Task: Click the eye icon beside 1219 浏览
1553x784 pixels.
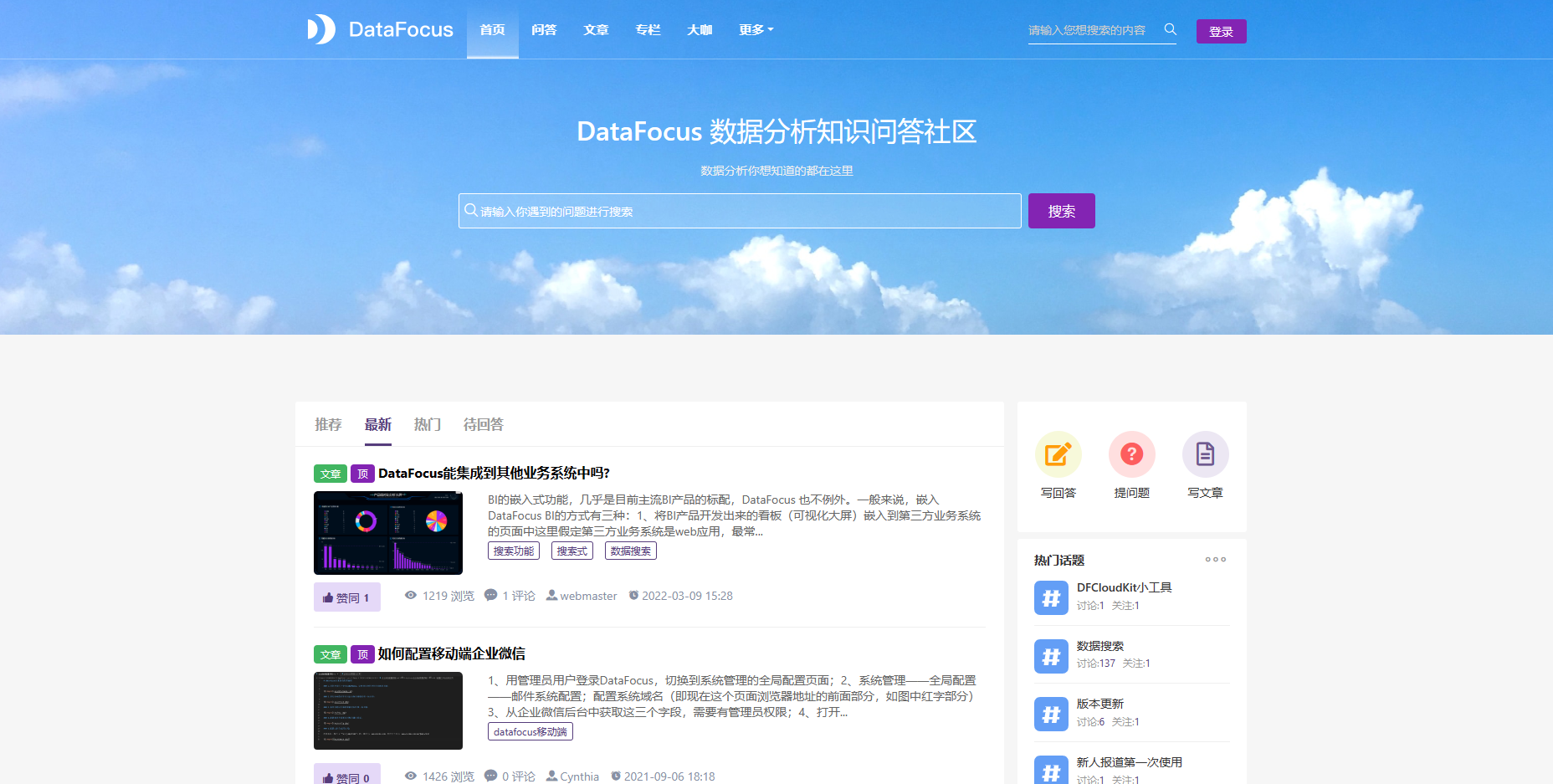Action: point(411,595)
